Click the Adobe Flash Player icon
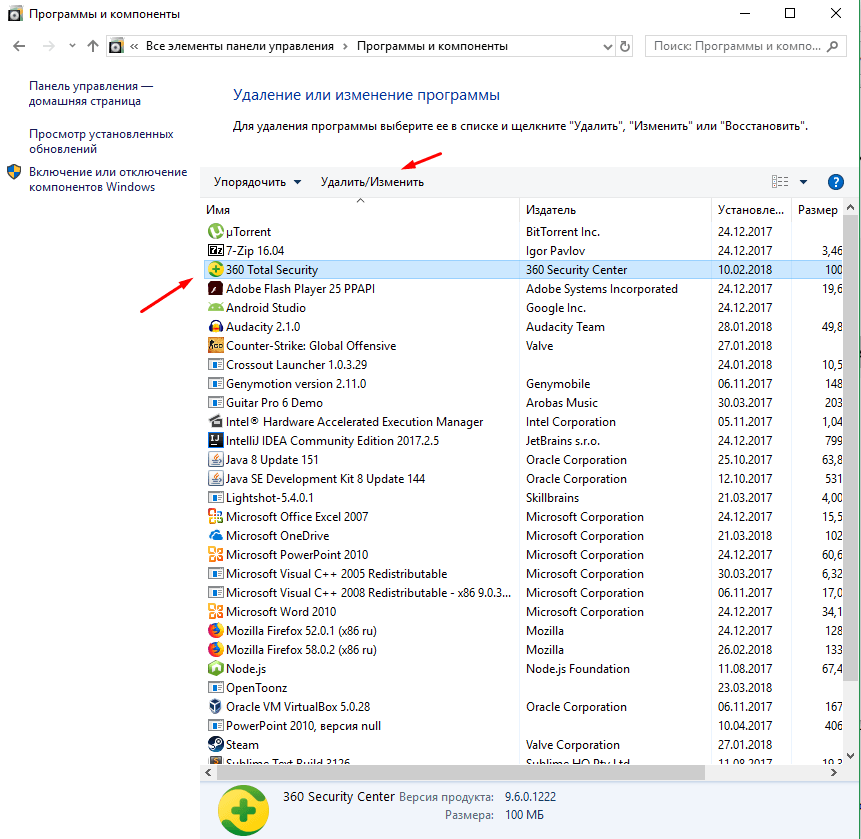 pos(215,289)
